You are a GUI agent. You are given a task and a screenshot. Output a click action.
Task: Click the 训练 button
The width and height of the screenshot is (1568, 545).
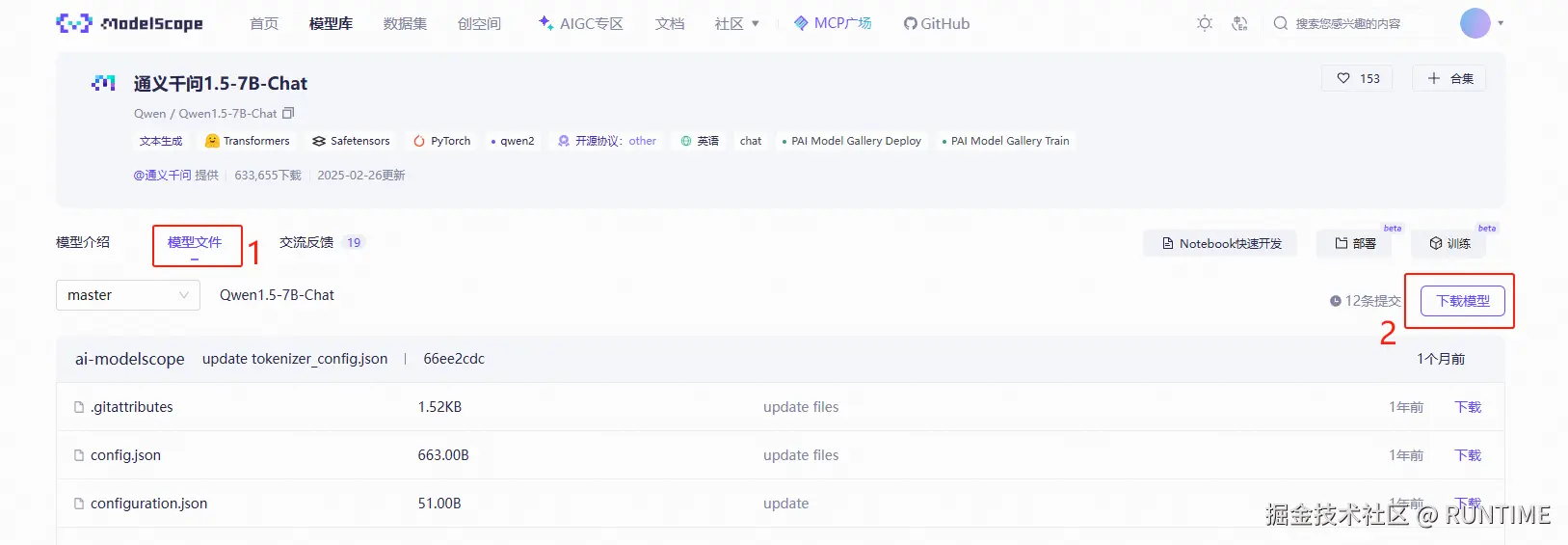[1449, 243]
